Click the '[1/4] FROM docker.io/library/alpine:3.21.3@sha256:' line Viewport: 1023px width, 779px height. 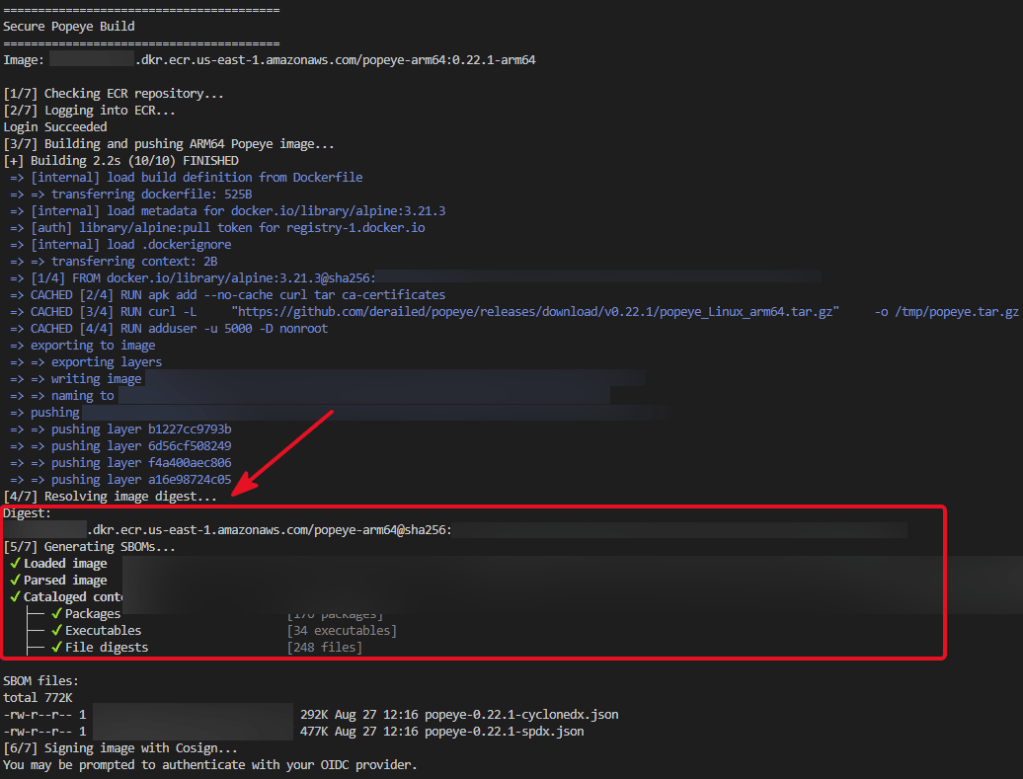(192, 279)
